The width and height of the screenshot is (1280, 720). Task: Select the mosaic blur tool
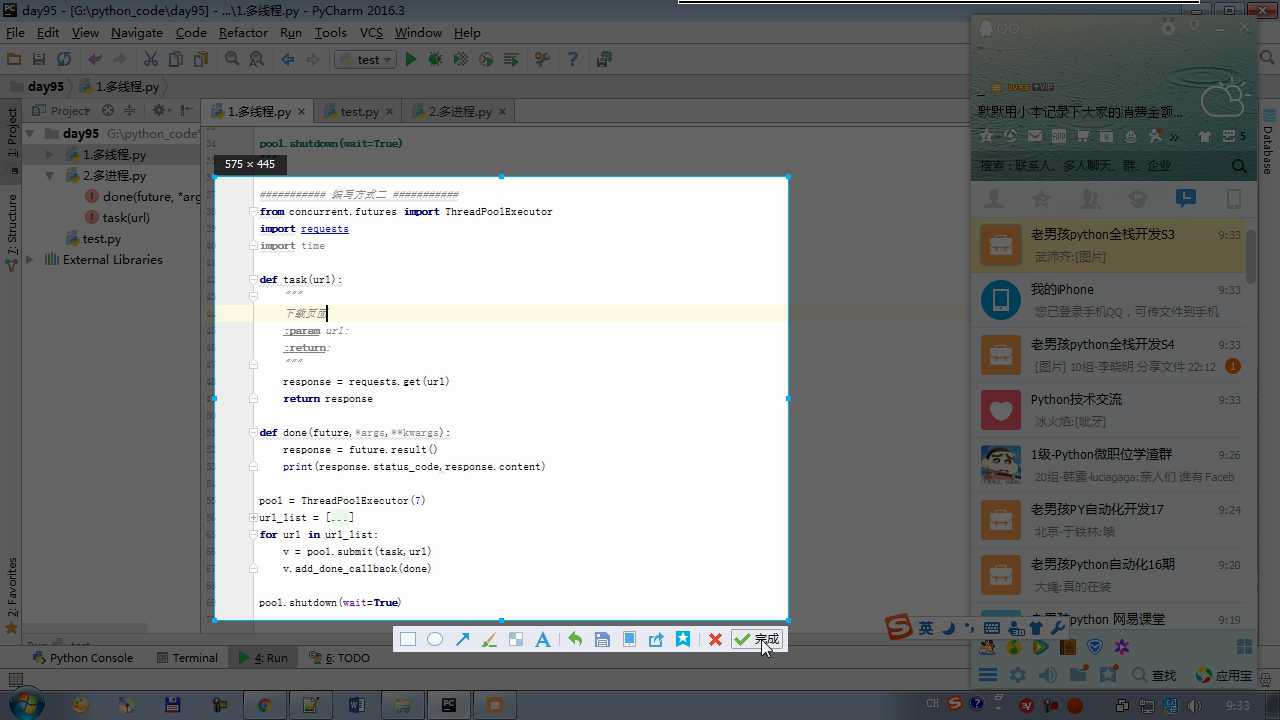[x=516, y=639]
